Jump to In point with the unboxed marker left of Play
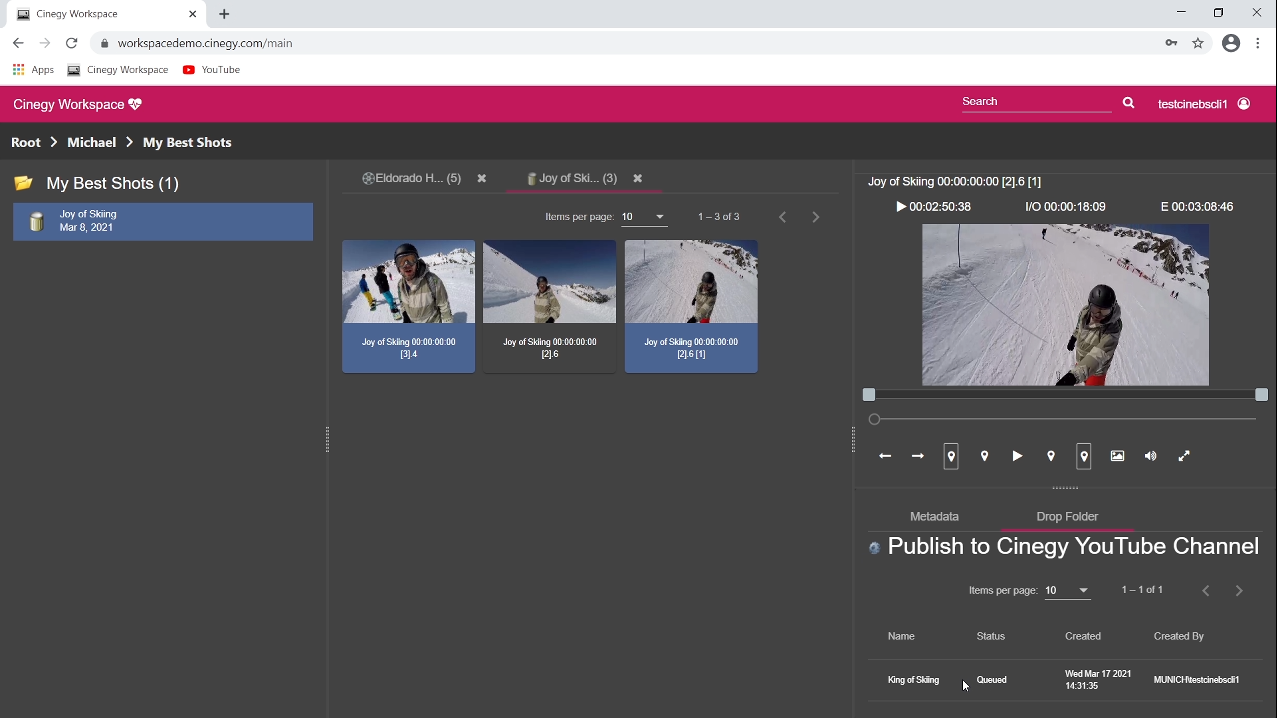The image size is (1277, 718). pos(985,456)
